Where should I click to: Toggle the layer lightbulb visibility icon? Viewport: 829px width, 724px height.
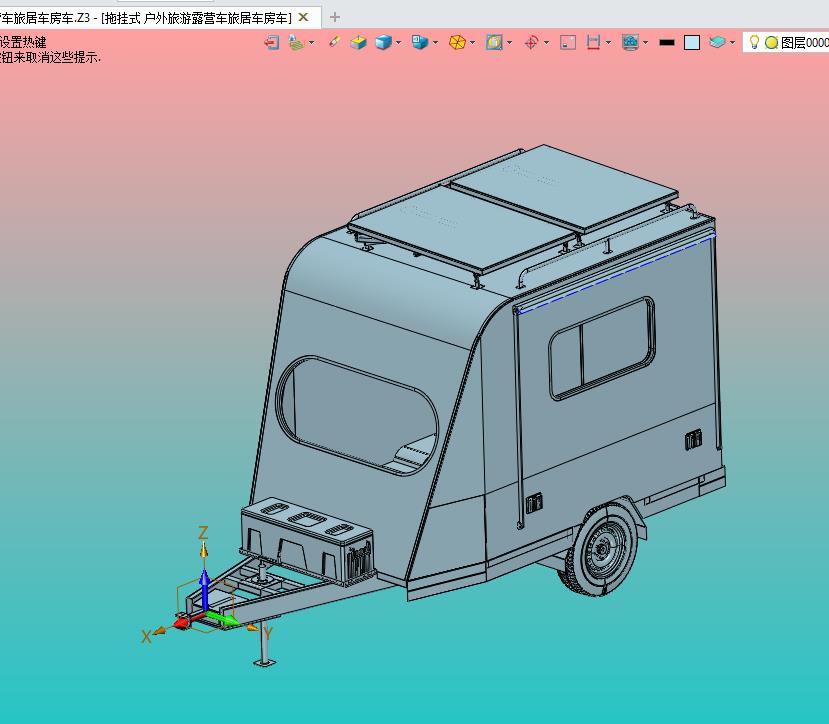tap(756, 43)
